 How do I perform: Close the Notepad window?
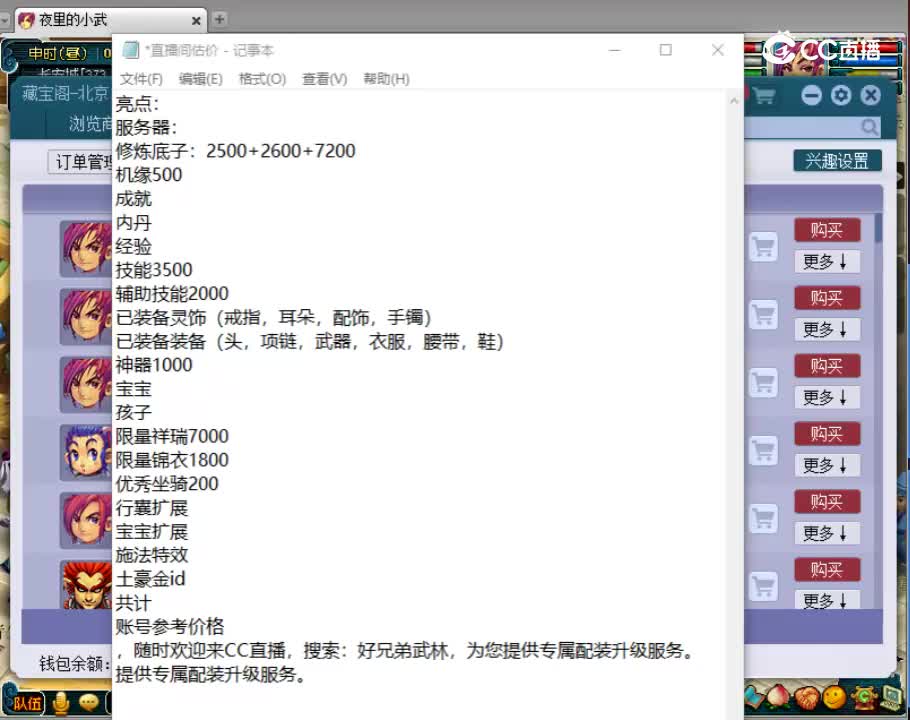pyautogui.click(x=717, y=50)
